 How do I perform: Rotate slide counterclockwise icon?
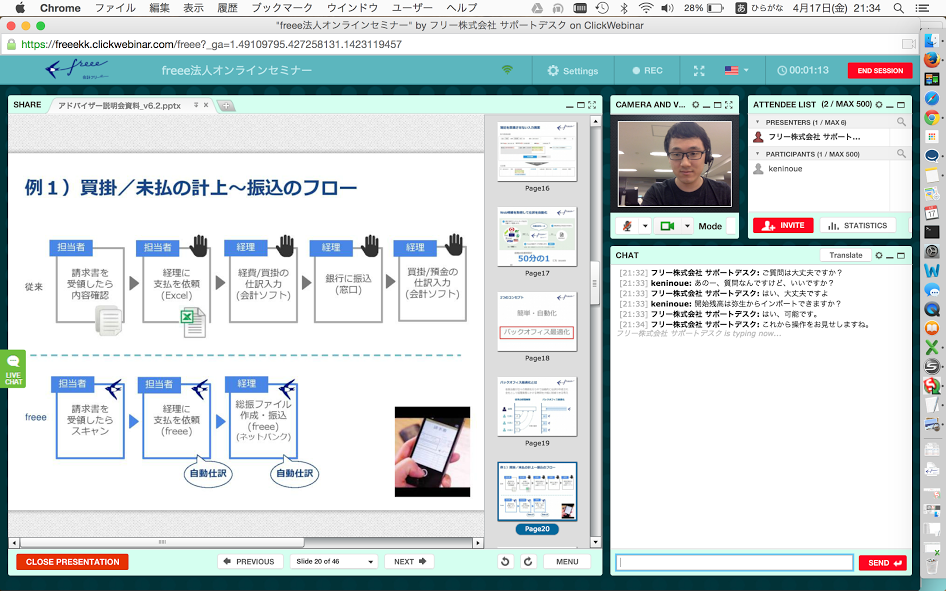506,561
